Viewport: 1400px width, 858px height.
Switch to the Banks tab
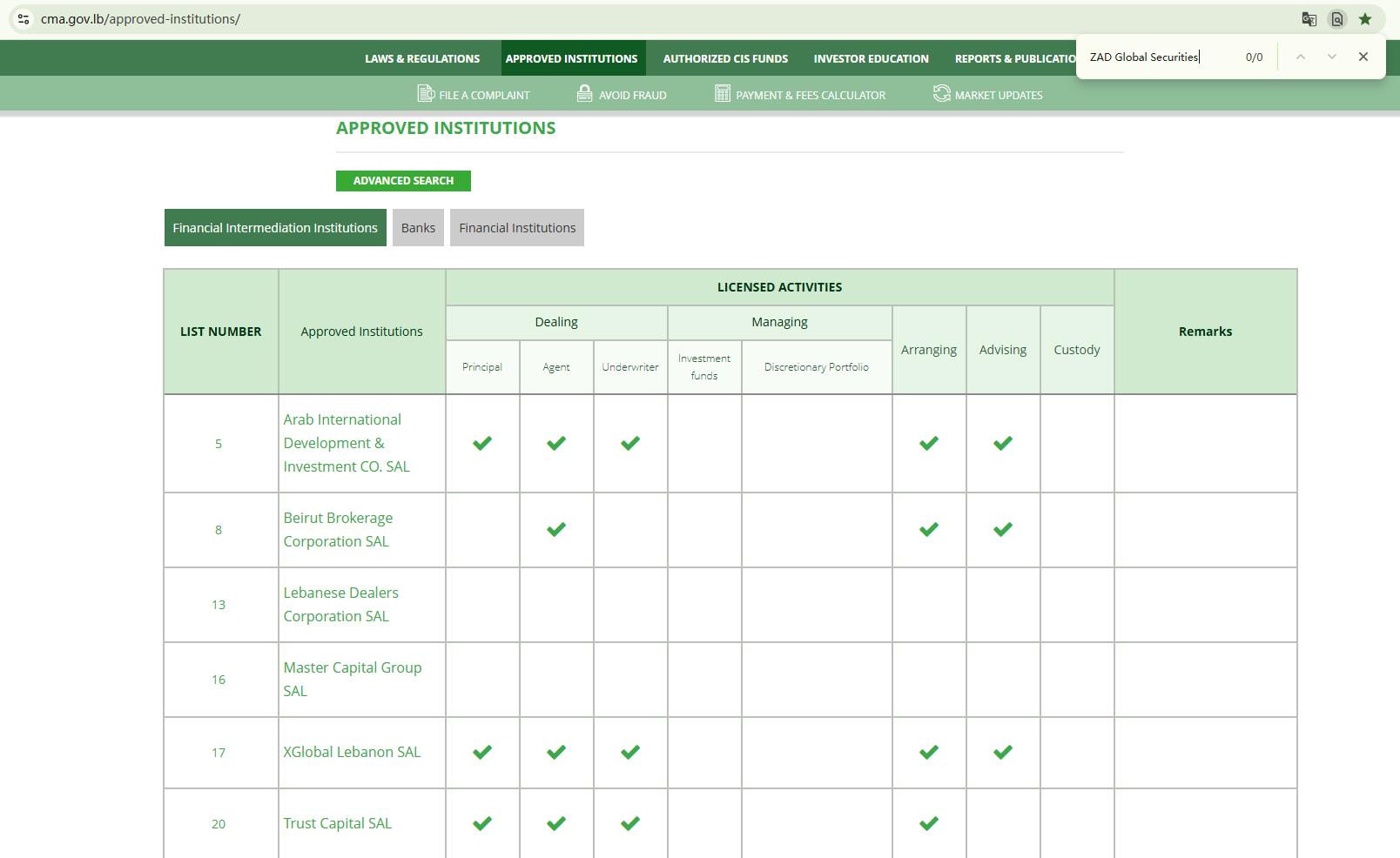(418, 228)
